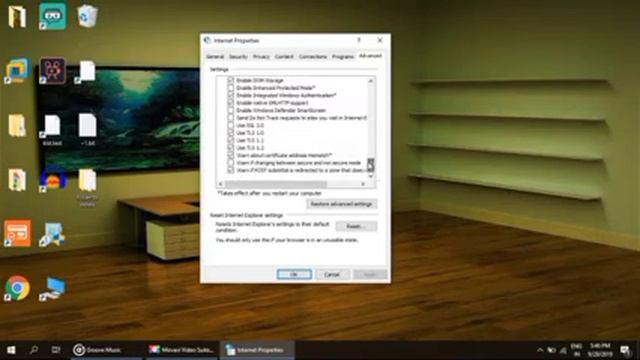Image resolution: width=640 pixels, height=360 pixels.
Task: Click Internet Properties taskbar item
Action: click(257, 350)
